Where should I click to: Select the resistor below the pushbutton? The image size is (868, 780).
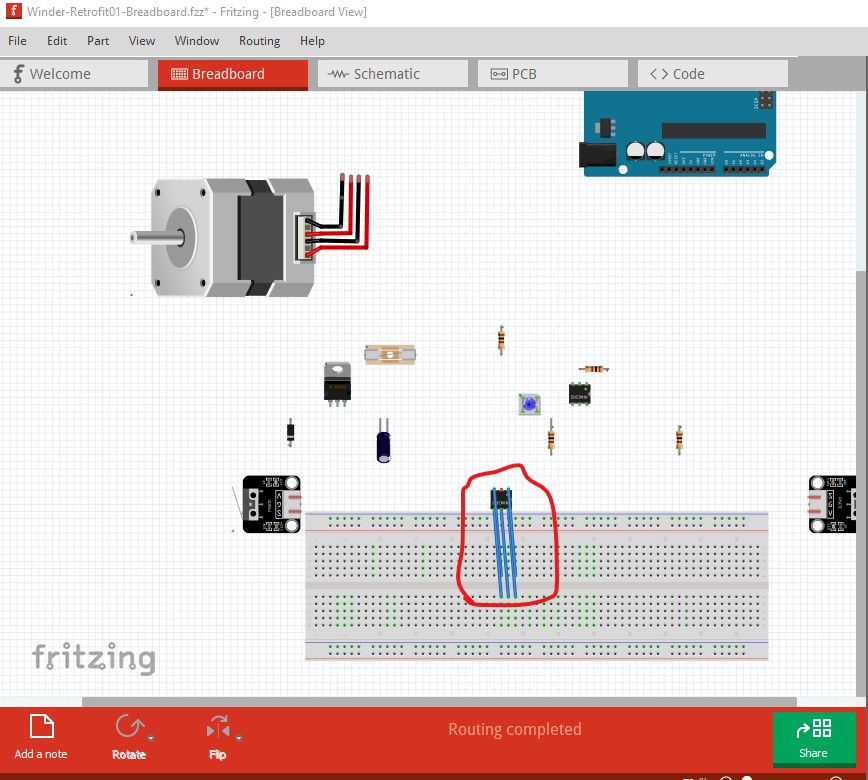(551, 437)
